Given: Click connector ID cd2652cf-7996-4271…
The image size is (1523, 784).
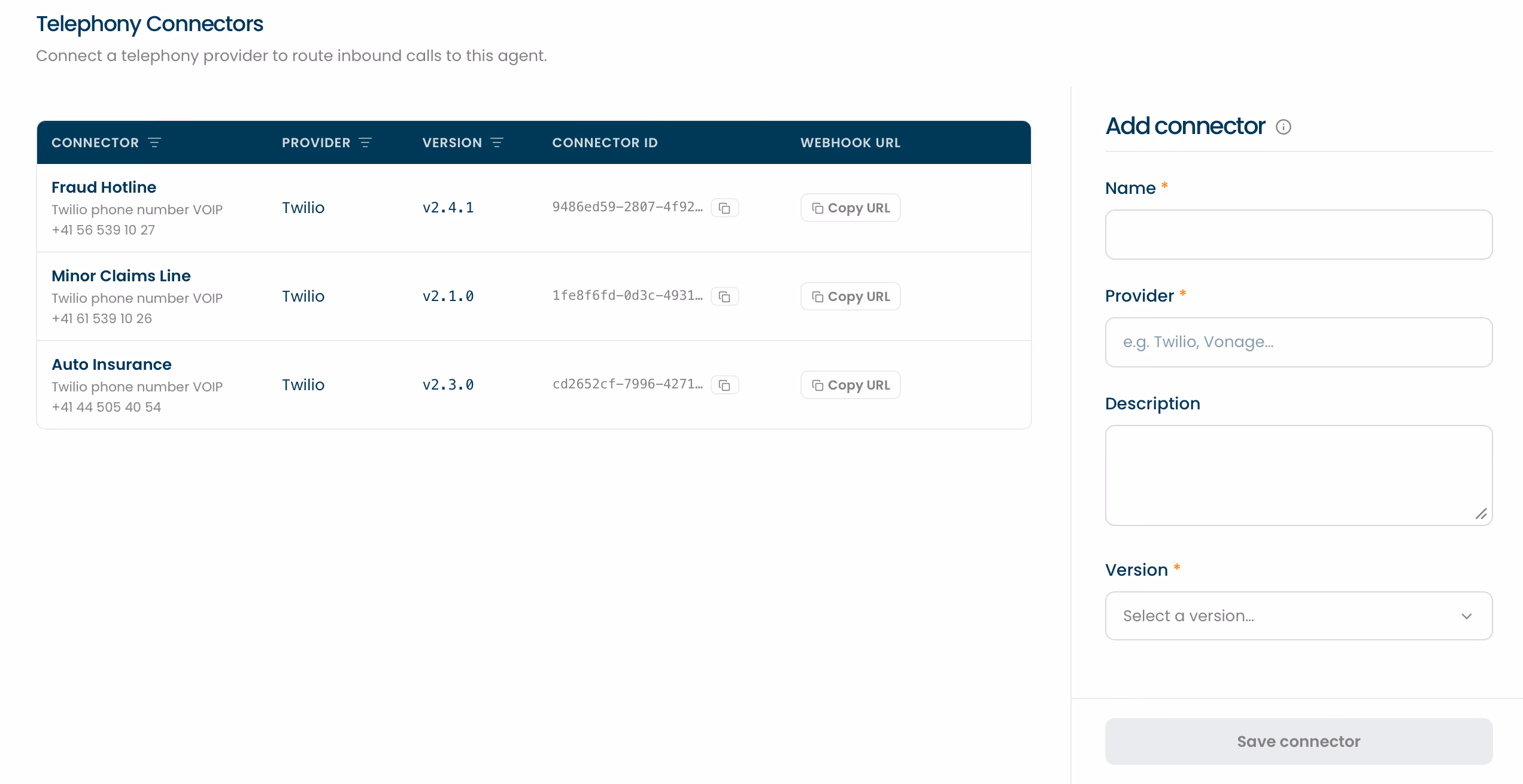Looking at the screenshot, I should (627, 384).
